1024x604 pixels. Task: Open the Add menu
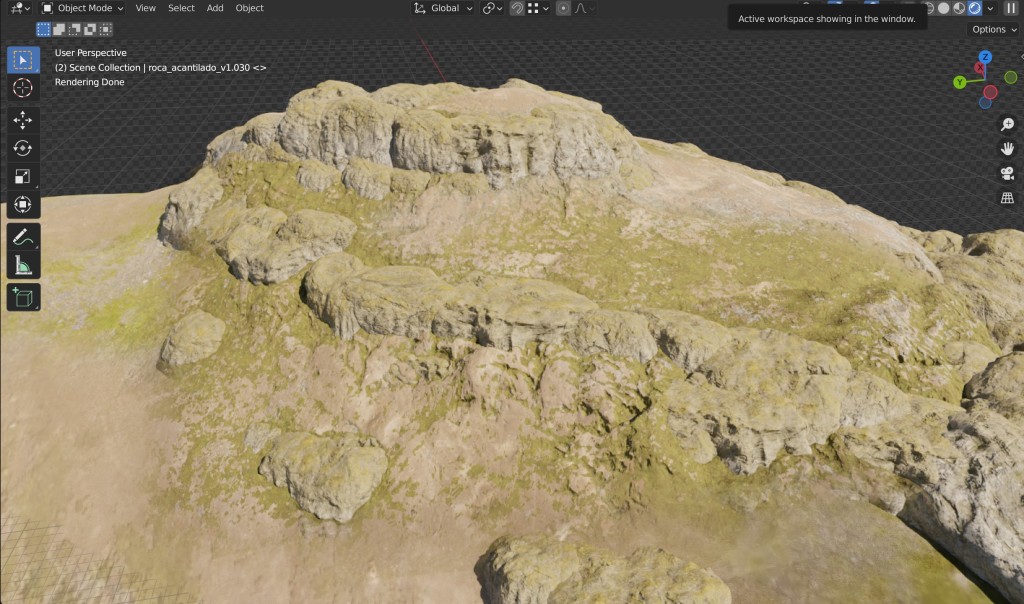coord(215,8)
